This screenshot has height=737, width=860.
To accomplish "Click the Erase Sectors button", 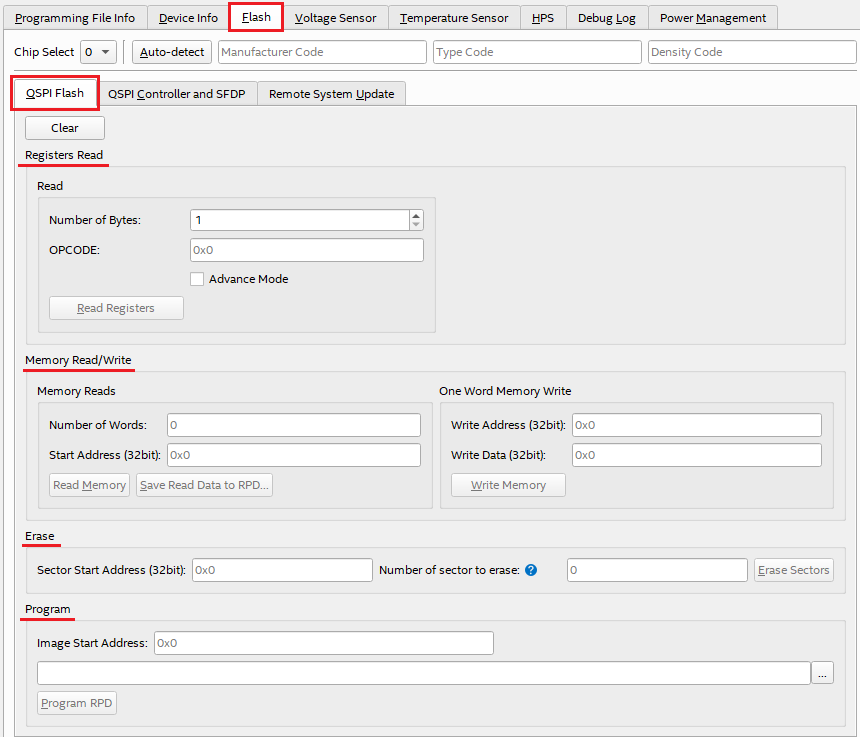I will (793, 570).
